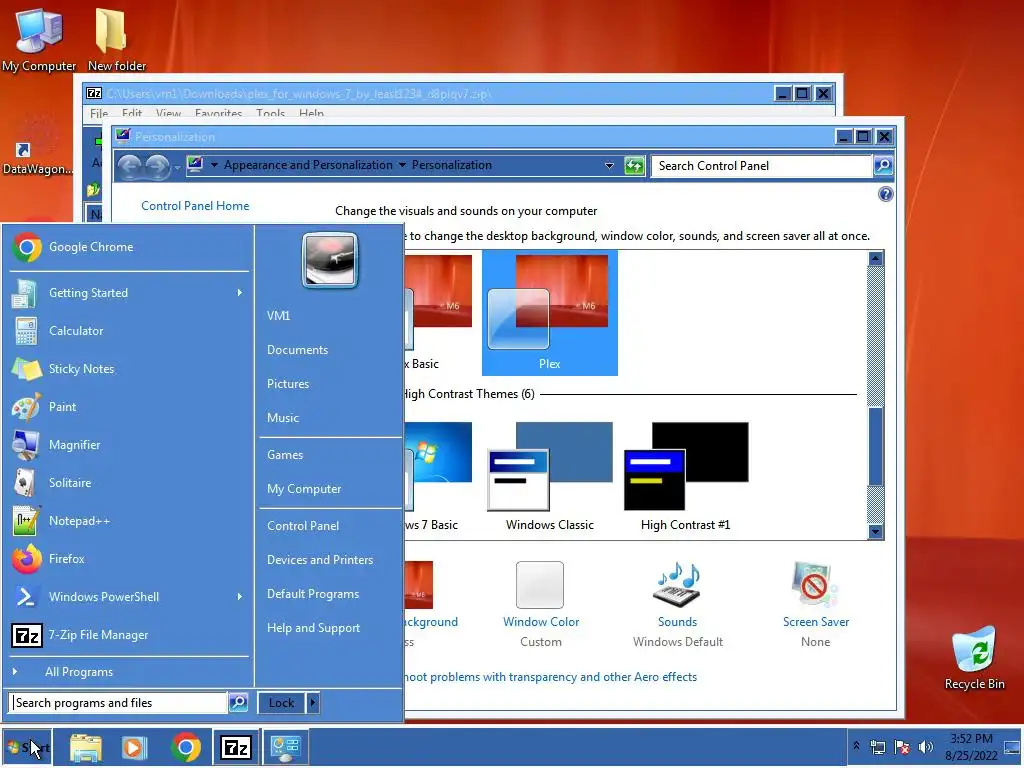Open Music from Start menu right pane

tap(283, 418)
